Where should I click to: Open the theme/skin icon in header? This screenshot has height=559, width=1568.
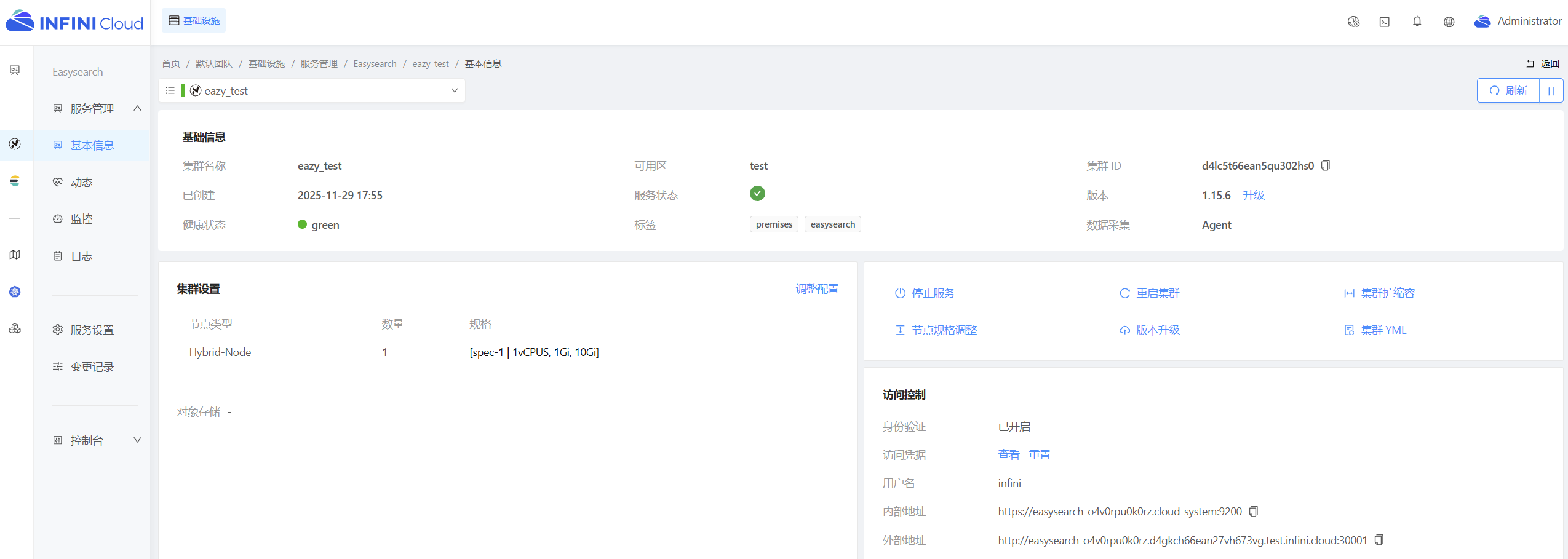(x=1353, y=22)
